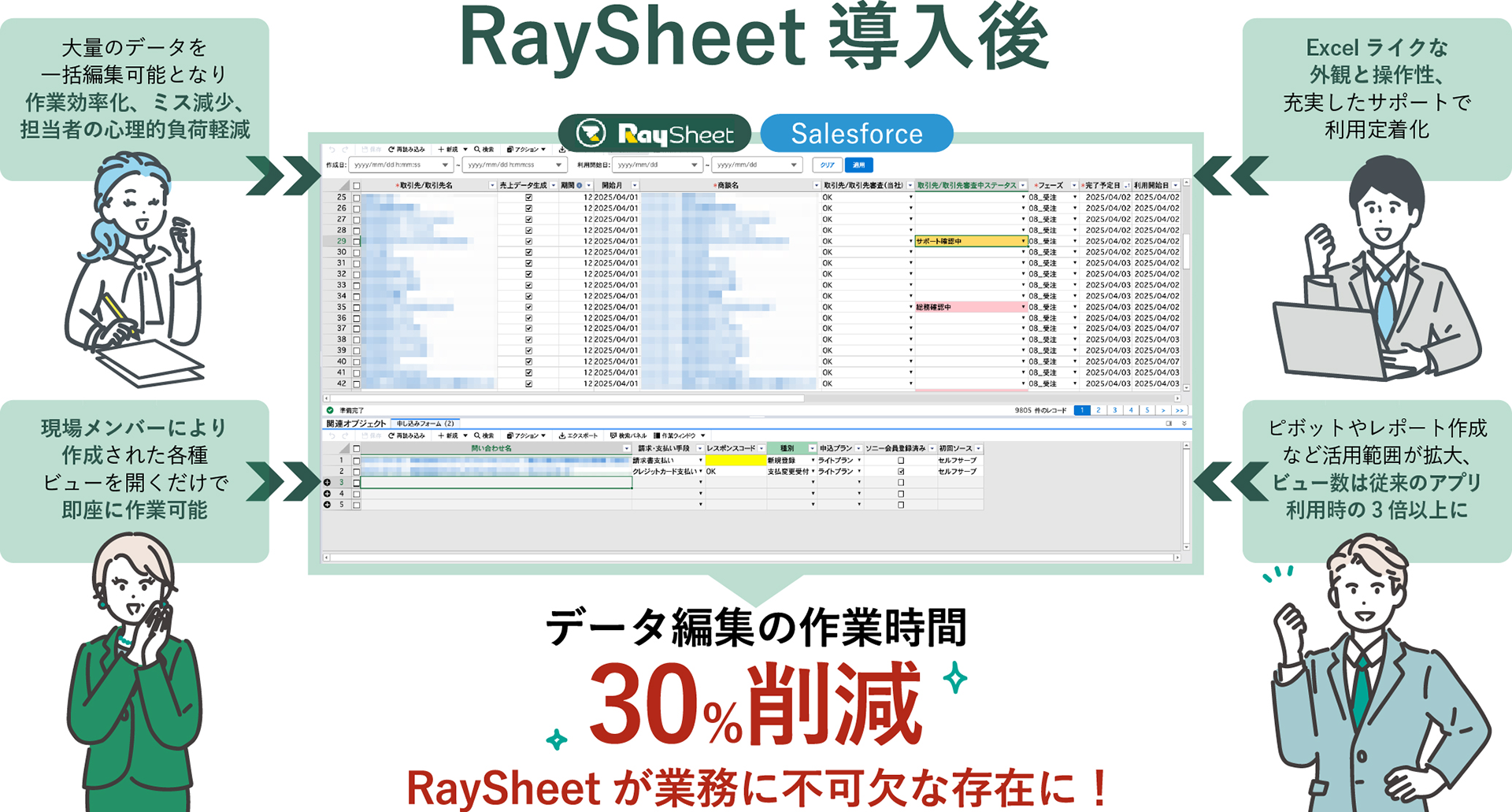
Task: Click the yellow レスポンスコード cell in row 1
Action: tap(735, 461)
